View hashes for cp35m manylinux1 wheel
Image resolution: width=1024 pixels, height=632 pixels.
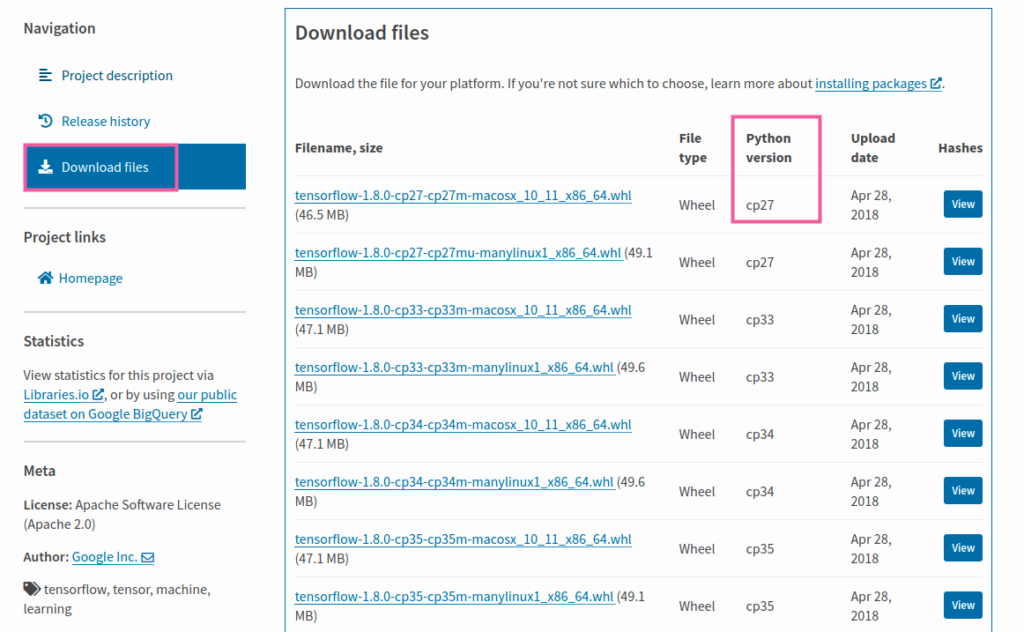coord(963,605)
